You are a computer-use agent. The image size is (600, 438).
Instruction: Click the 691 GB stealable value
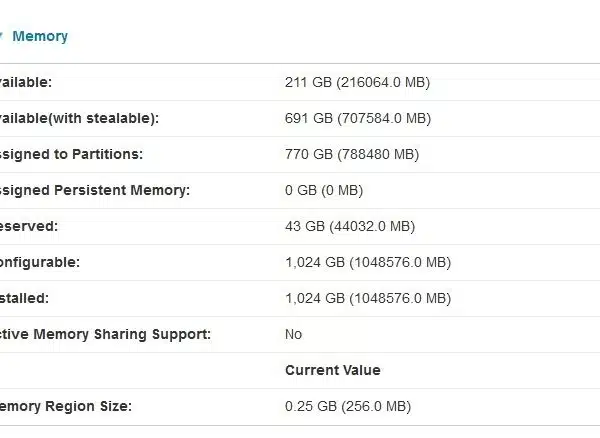pyautogui.click(x=358, y=118)
